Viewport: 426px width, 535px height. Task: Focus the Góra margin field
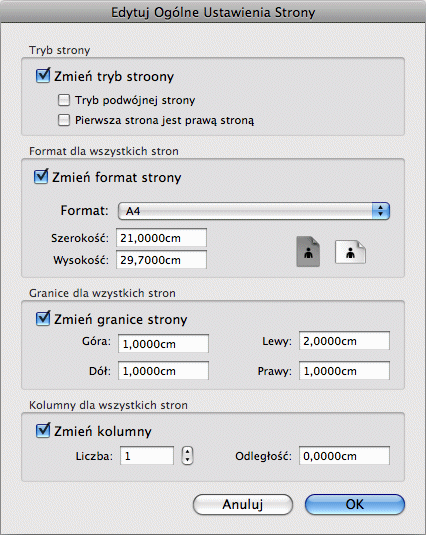tap(163, 343)
